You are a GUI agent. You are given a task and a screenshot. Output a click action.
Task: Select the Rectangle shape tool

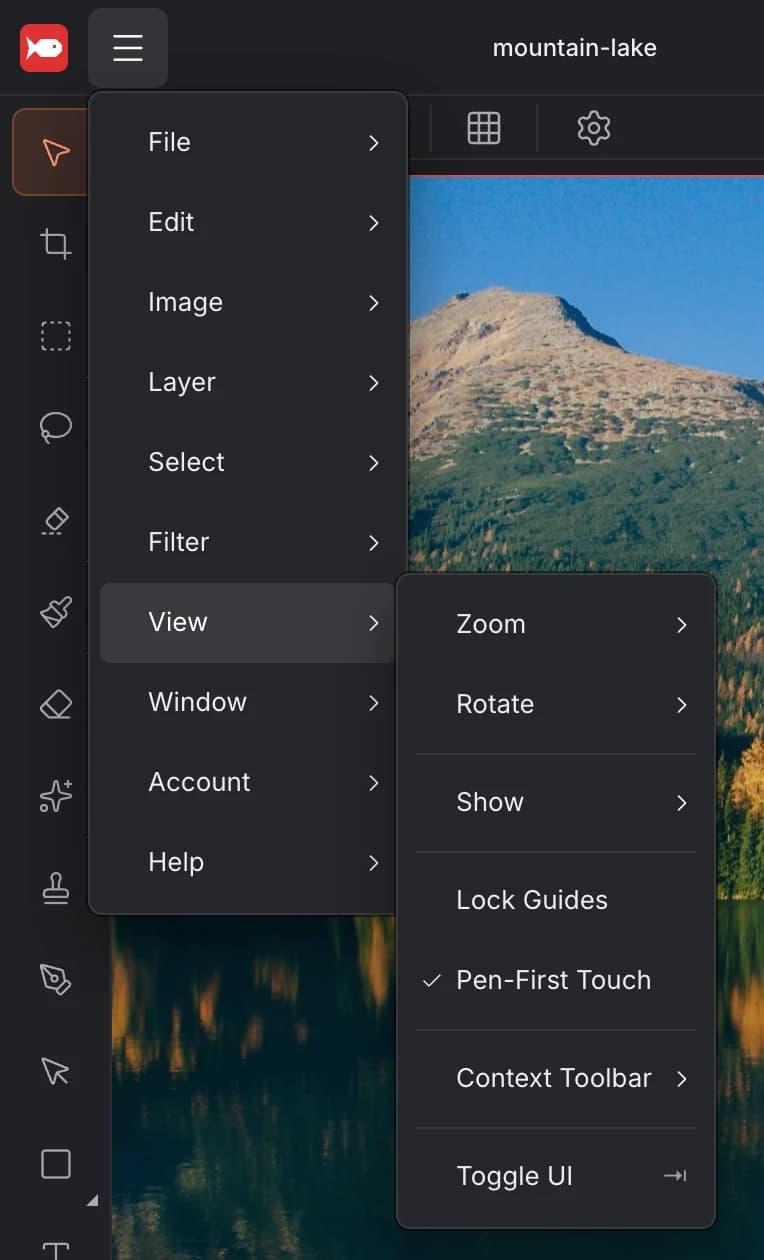coord(55,1164)
